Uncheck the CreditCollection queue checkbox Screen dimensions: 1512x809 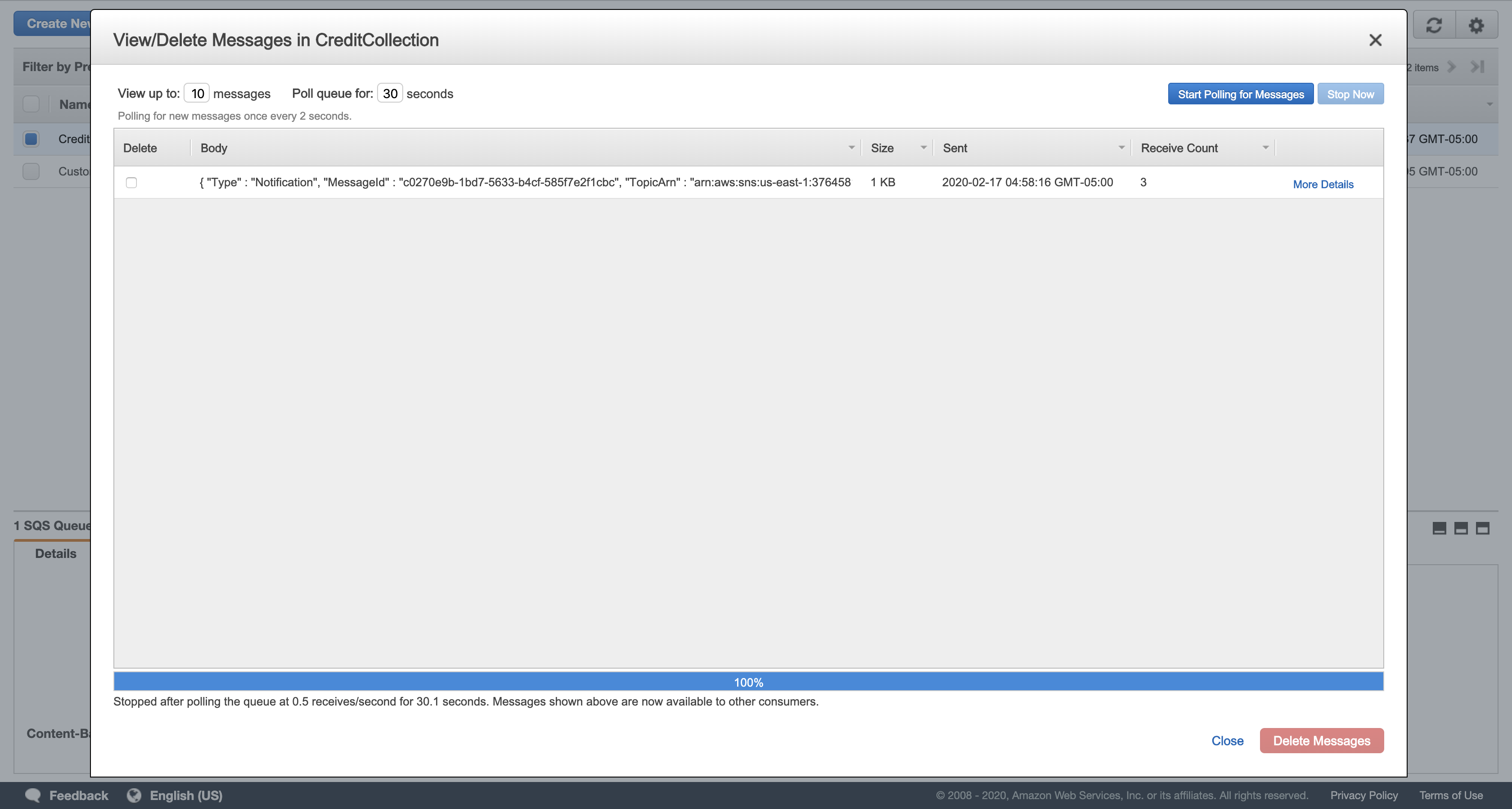click(31, 139)
